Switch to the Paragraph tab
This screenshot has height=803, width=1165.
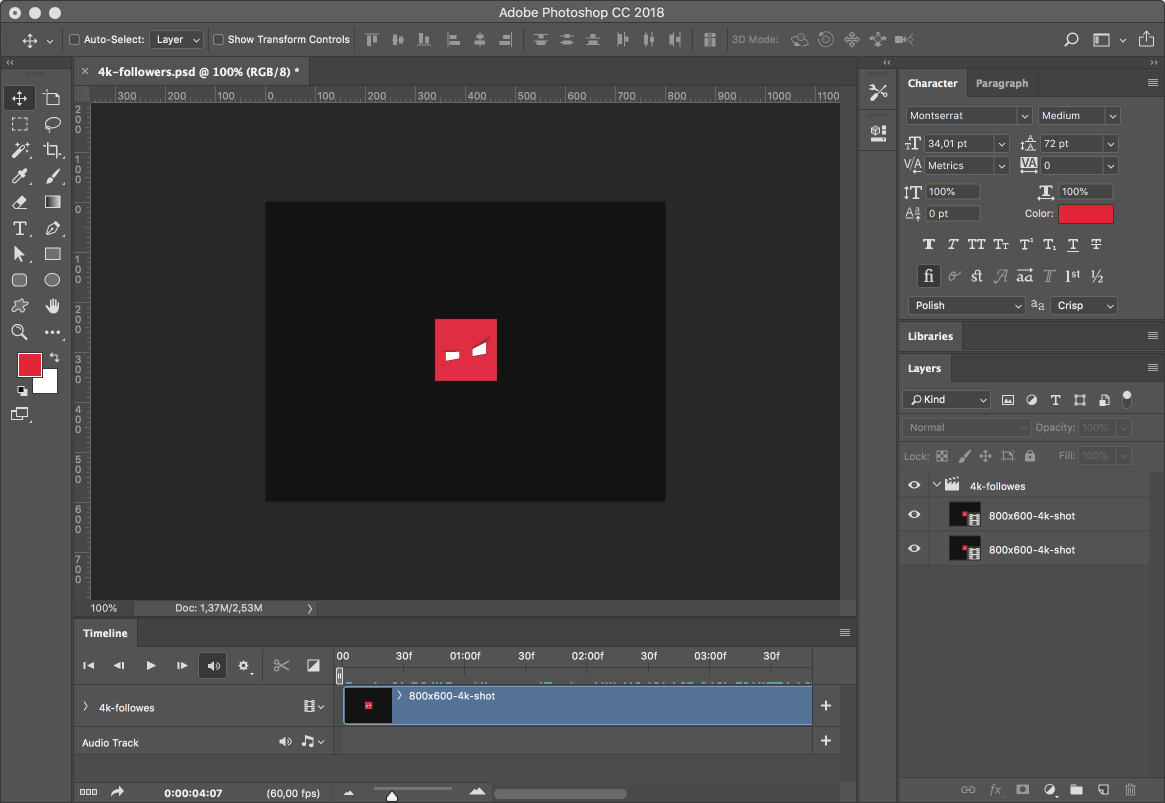(x=1002, y=83)
